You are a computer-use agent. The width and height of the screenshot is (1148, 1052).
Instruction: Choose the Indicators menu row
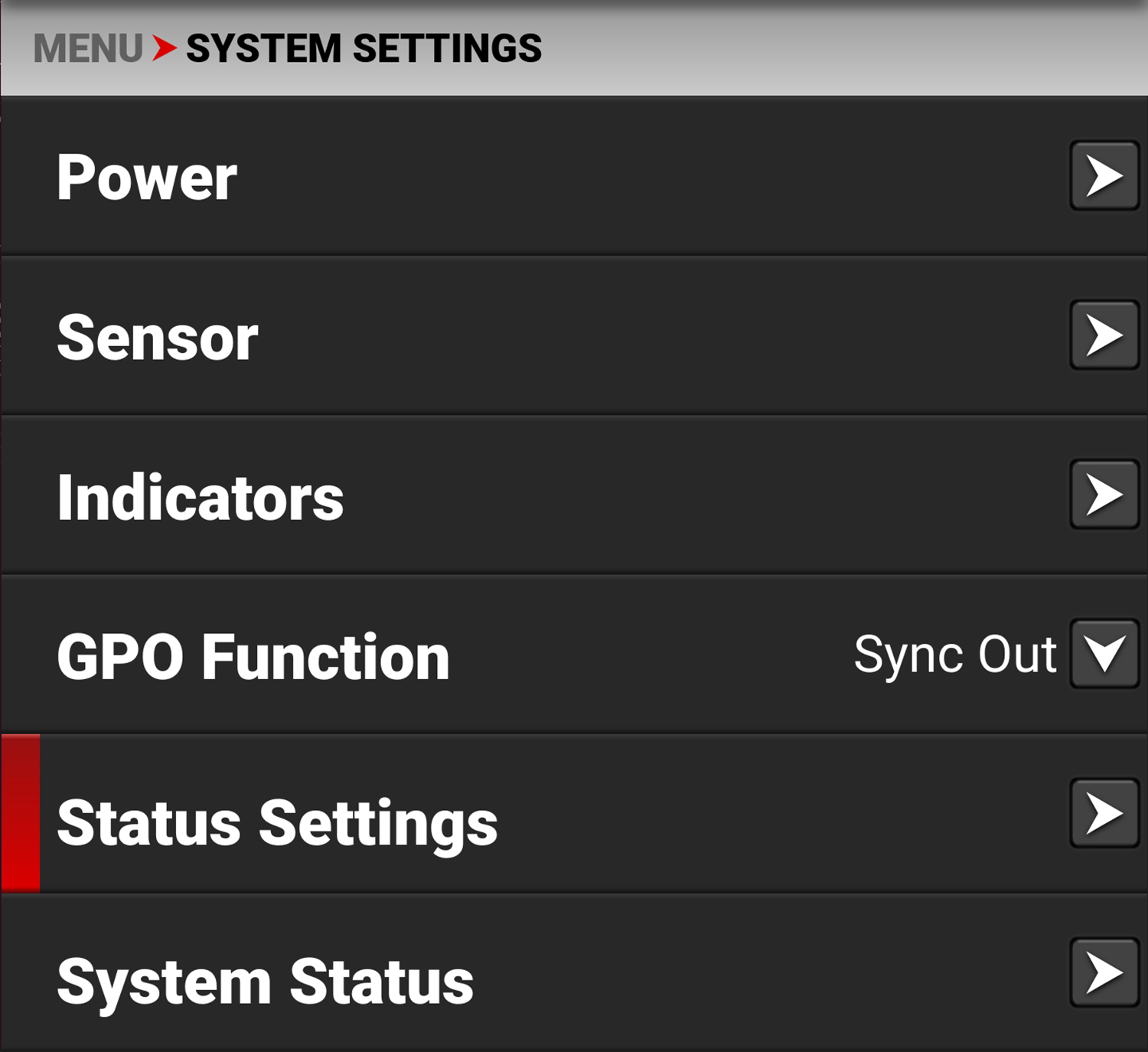(x=574, y=495)
